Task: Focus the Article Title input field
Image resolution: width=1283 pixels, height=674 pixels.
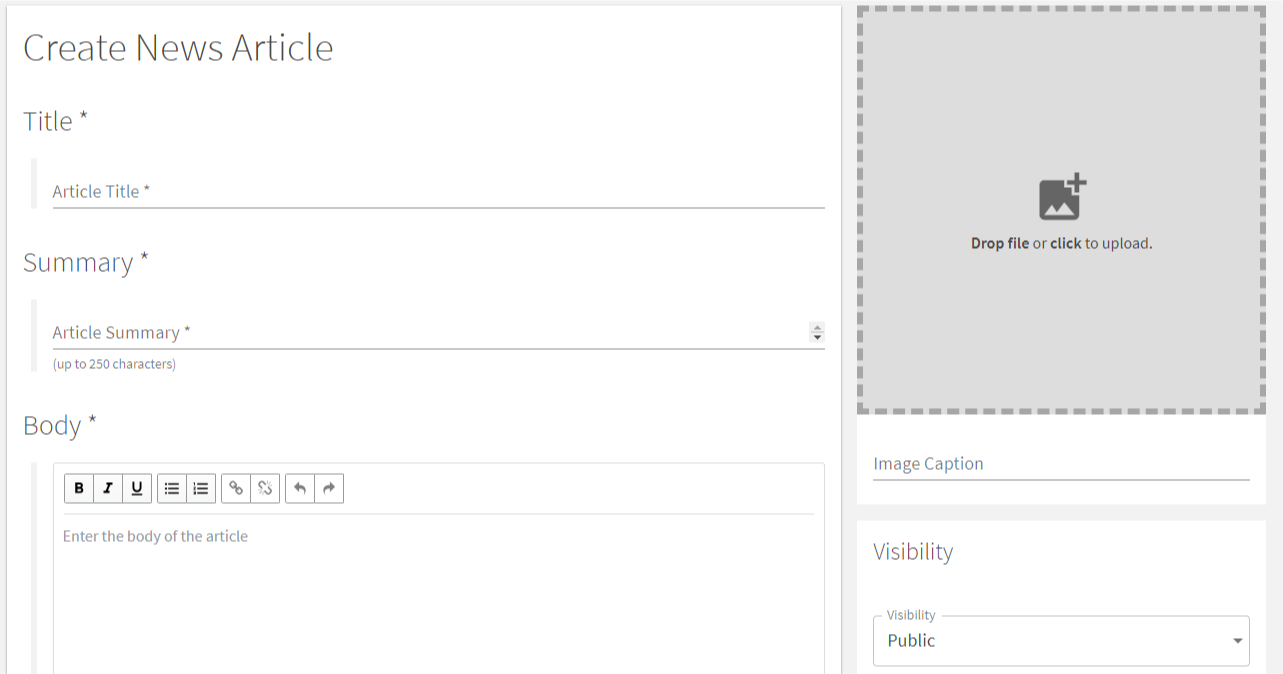Action: (438, 191)
